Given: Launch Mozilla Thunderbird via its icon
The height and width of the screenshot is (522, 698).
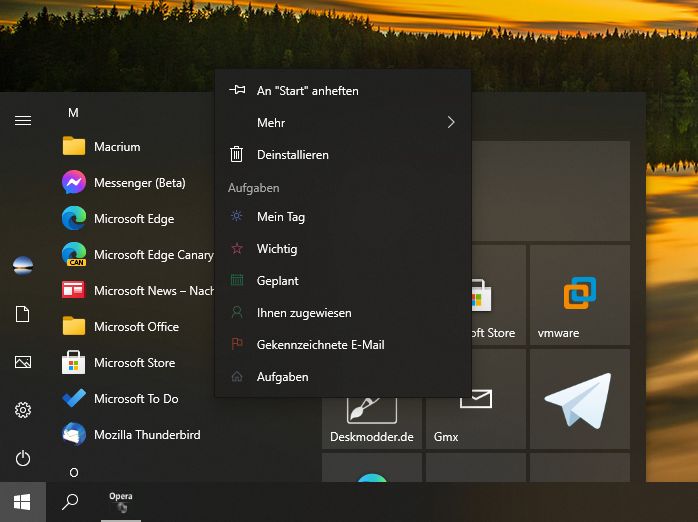Looking at the screenshot, I should 74,434.
